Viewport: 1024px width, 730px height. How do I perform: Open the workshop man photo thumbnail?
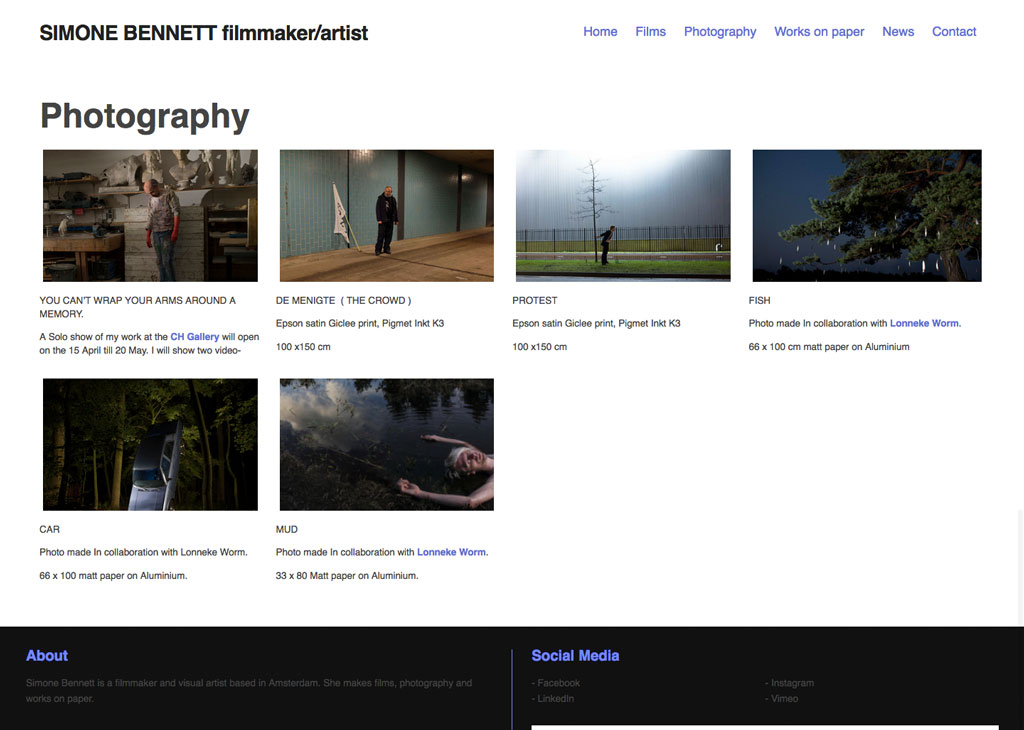[150, 215]
